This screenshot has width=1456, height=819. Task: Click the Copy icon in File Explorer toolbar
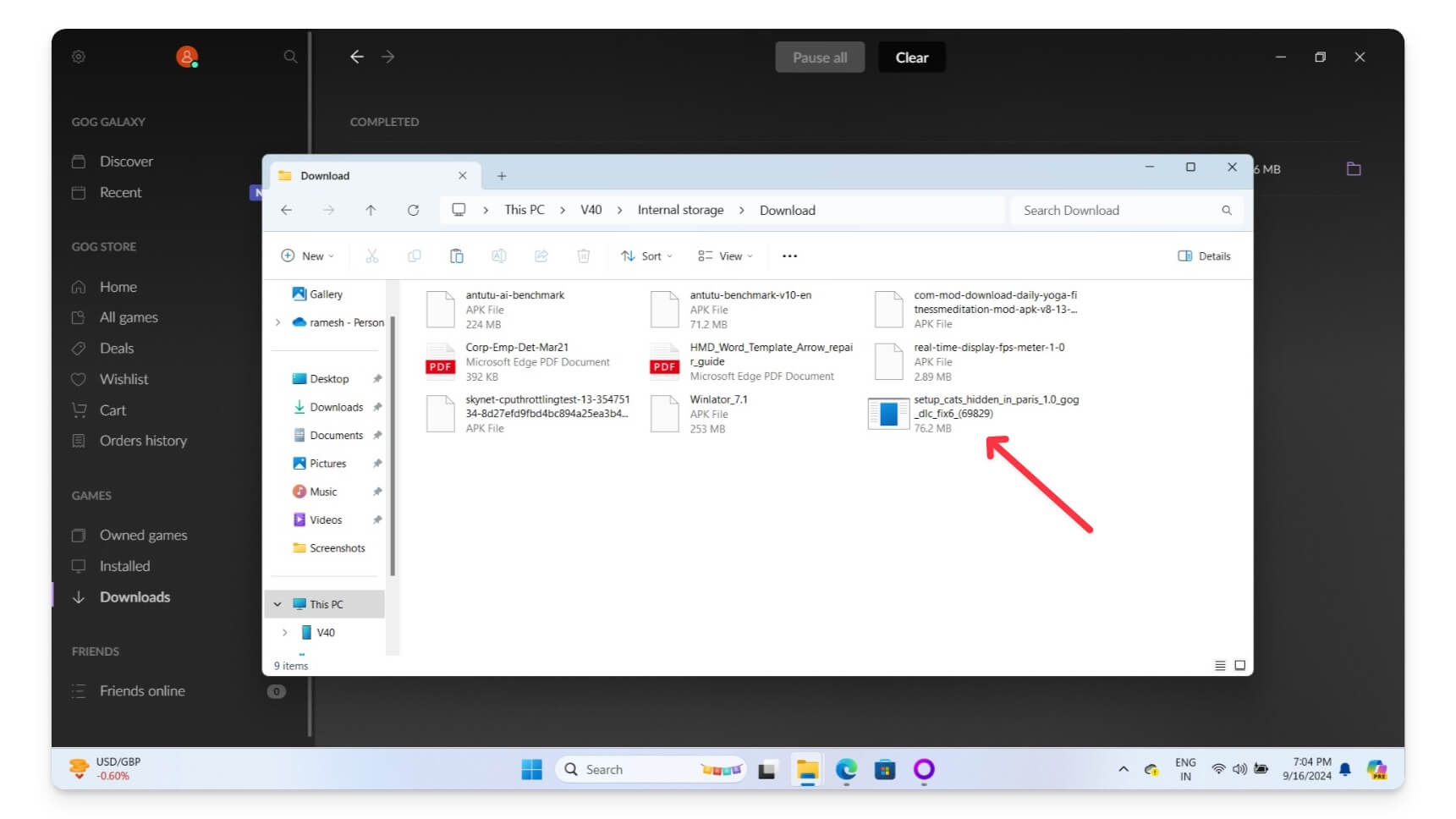point(414,256)
